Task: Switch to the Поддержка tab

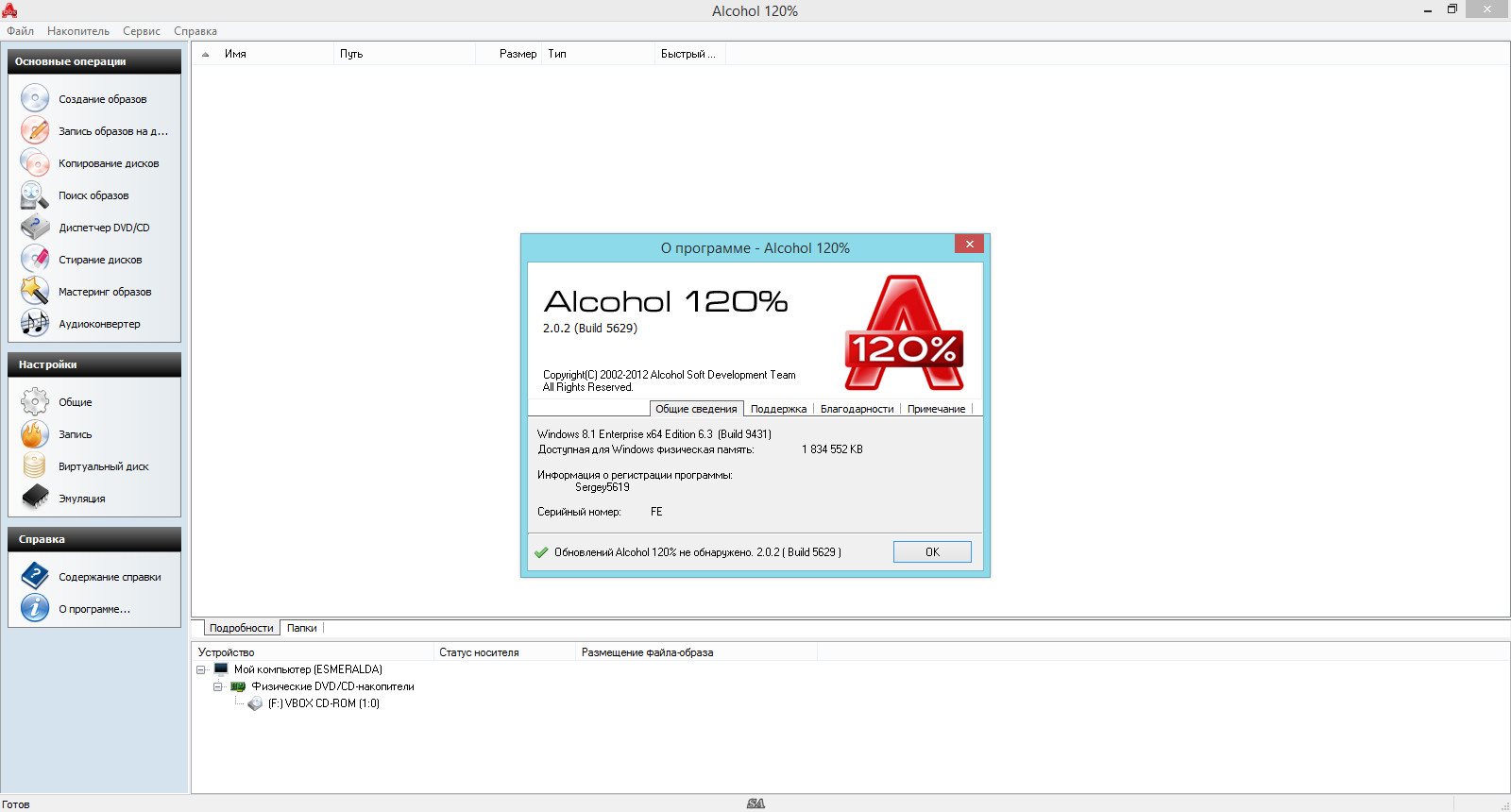Action: pyautogui.click(x=778, y=409)
